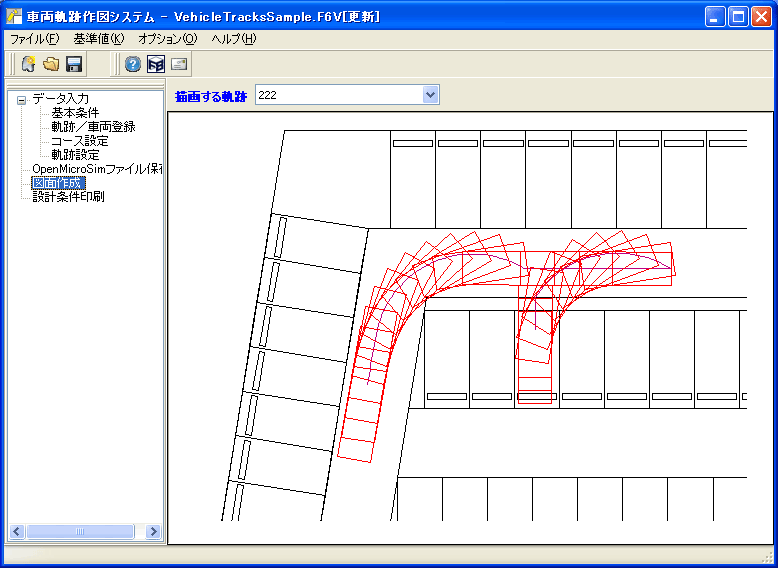Close the 車両軌跡作図システム window

click(x=761, y=17)
